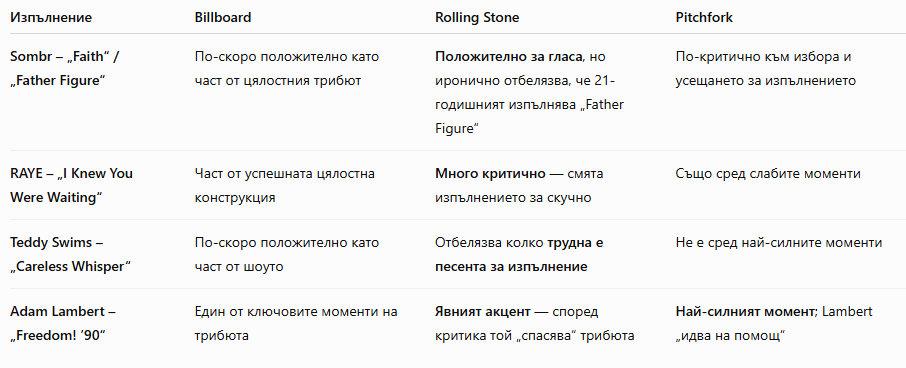Click bold text трудна е песента за изпълнение

coord(519,255)
